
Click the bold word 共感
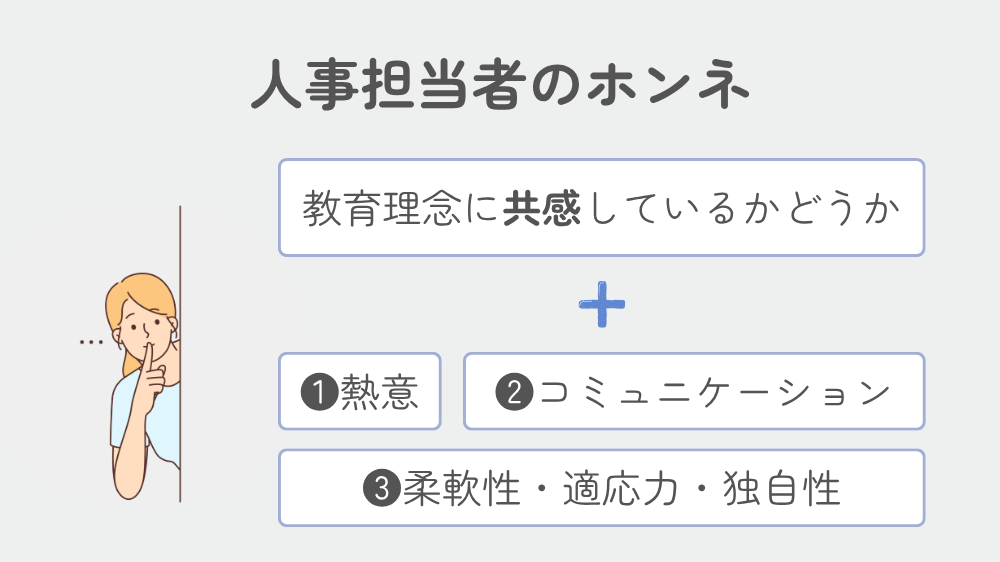(542, 209)
